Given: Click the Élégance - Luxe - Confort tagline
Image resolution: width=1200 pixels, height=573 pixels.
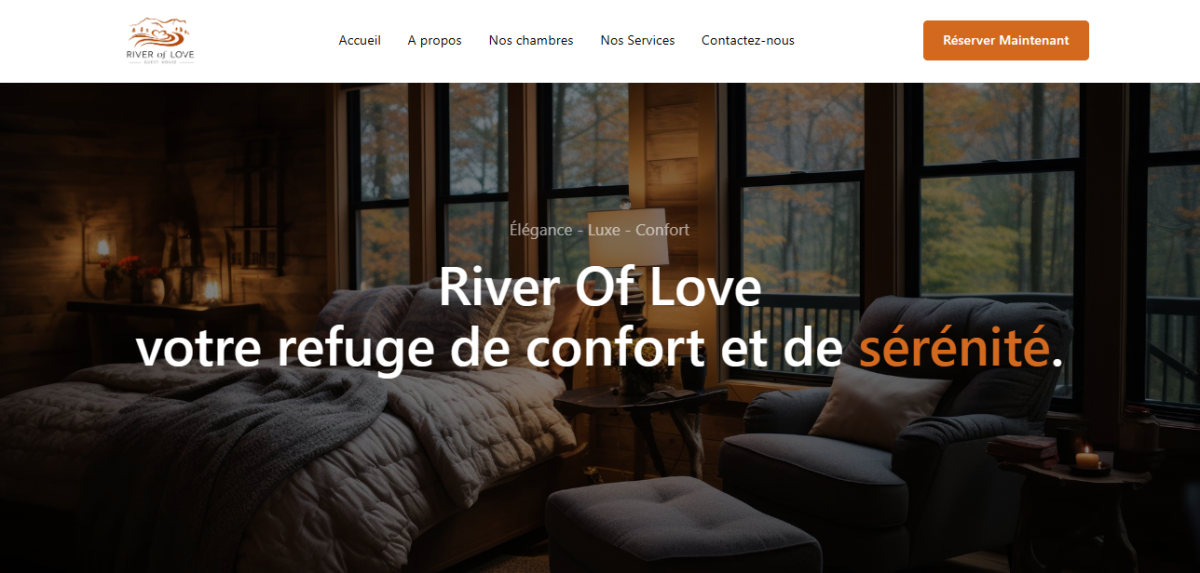Looking at the screenshot, I should point(600,230).
